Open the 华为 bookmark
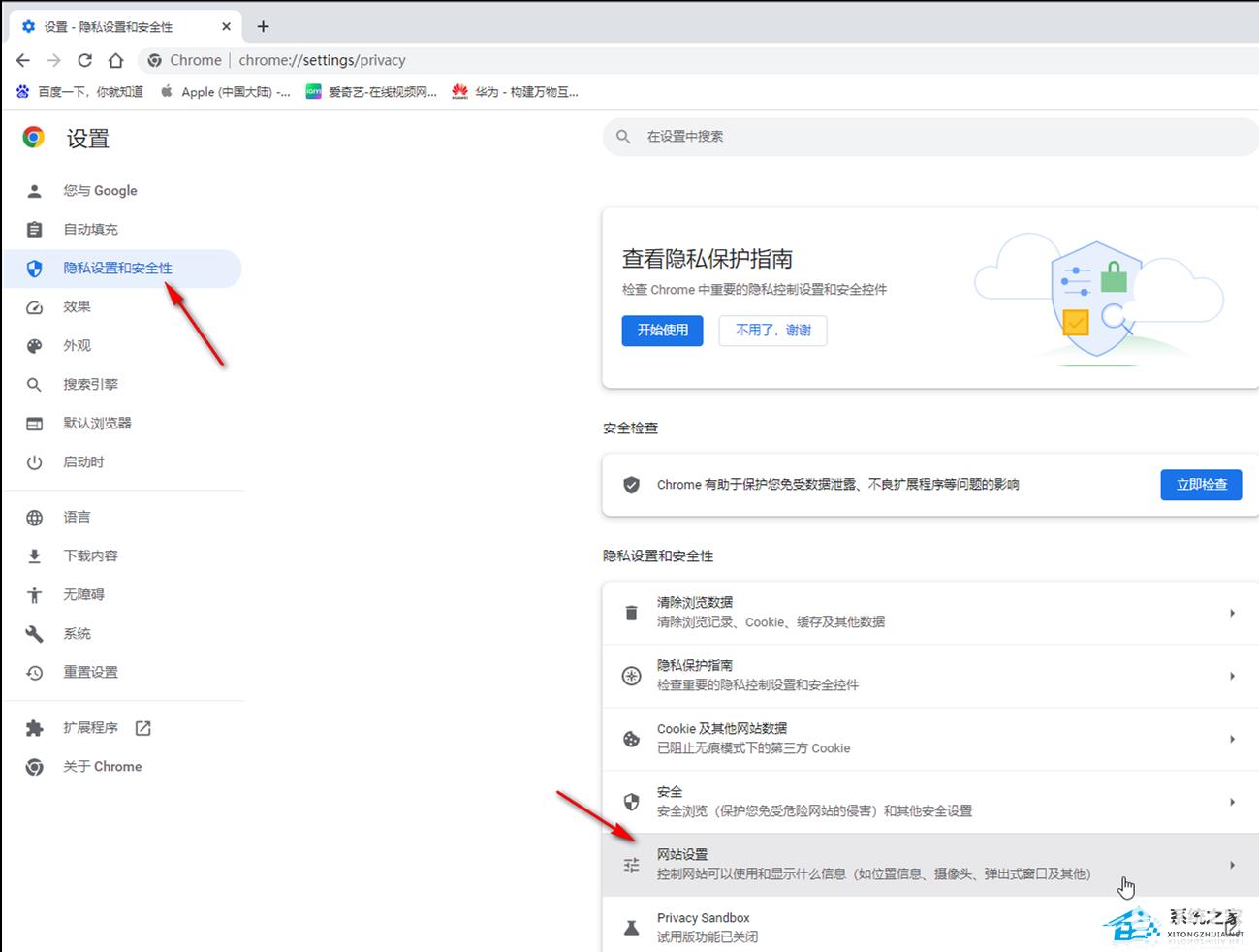Screen dimensions: 1259x952 516,92
